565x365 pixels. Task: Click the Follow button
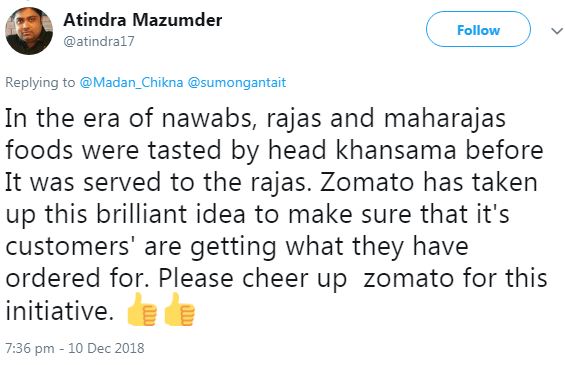coord(478,30)
